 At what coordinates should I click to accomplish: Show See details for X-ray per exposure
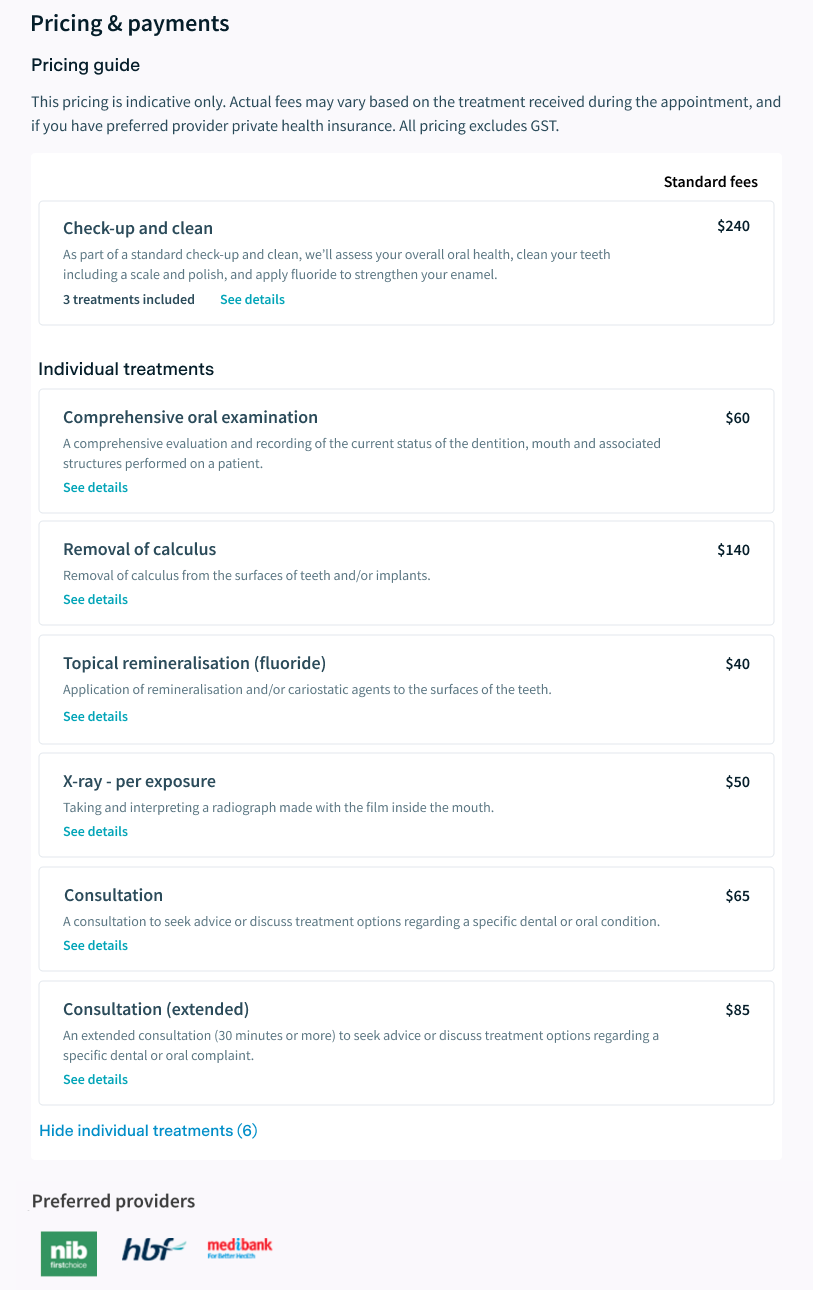pos(95,832)
